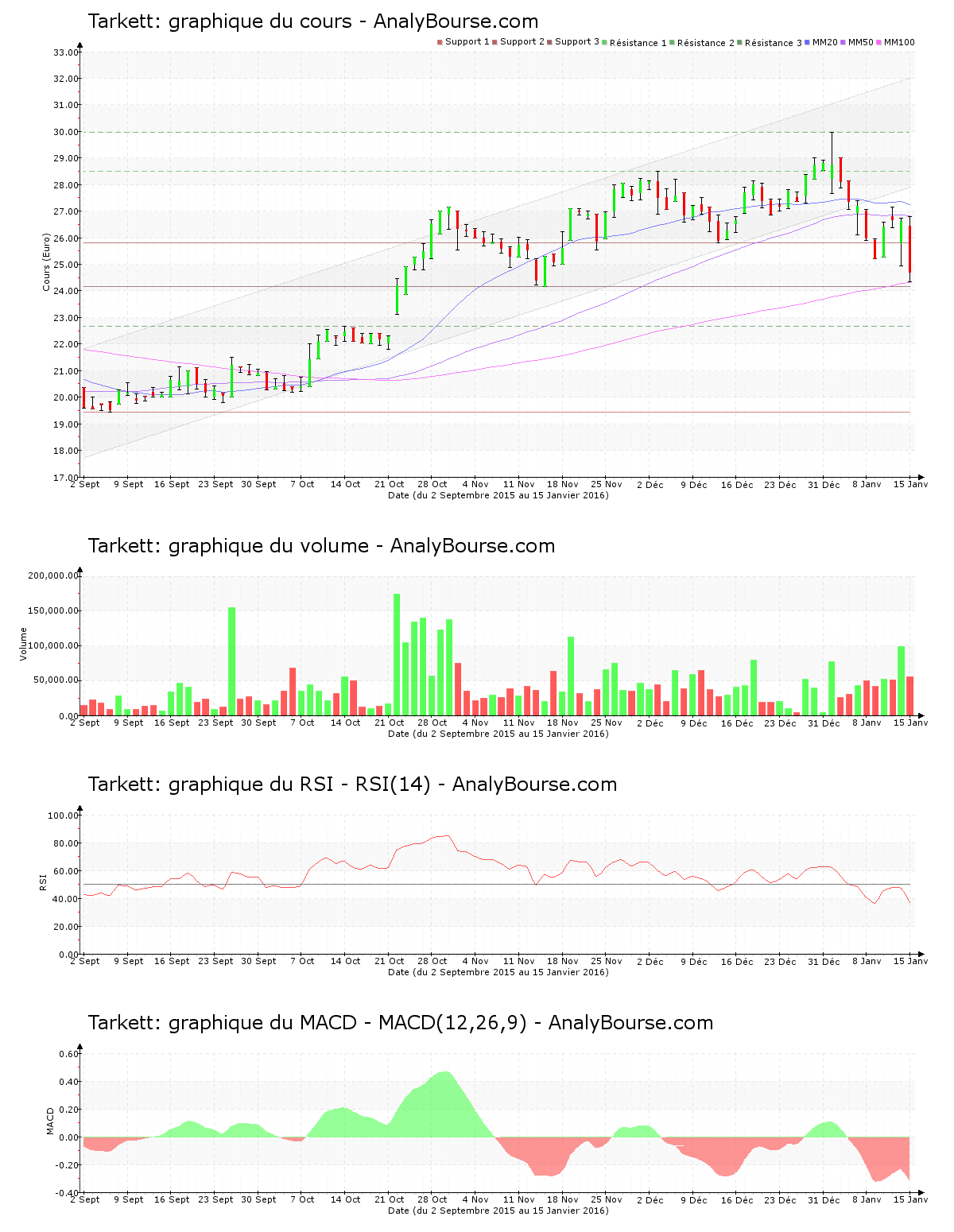Click the 'Volume' axis title
The height and width of the screenshot is (1232, 954).
click(x=23, y=644)
